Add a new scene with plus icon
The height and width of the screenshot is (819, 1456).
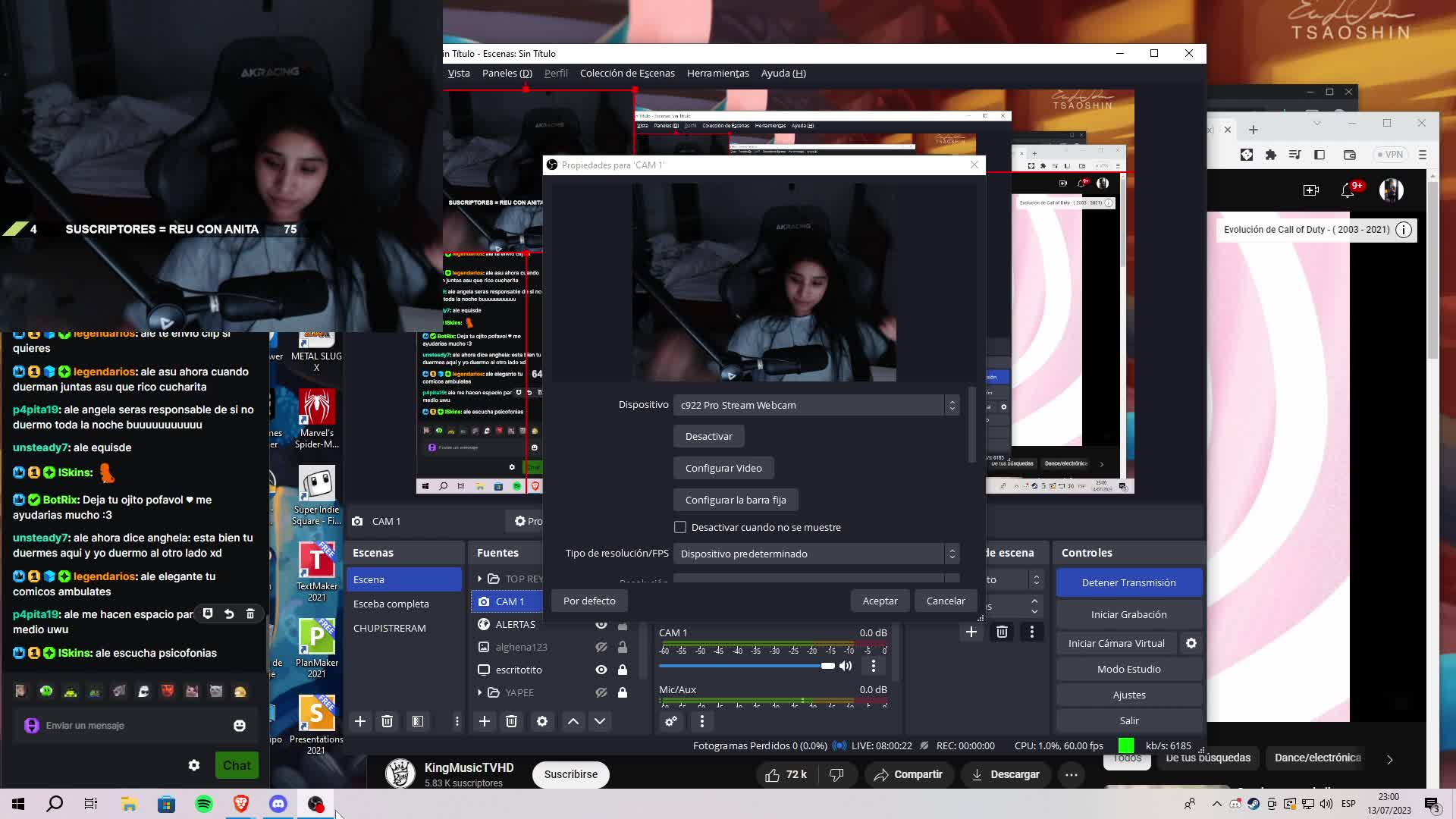pos(360,721)
